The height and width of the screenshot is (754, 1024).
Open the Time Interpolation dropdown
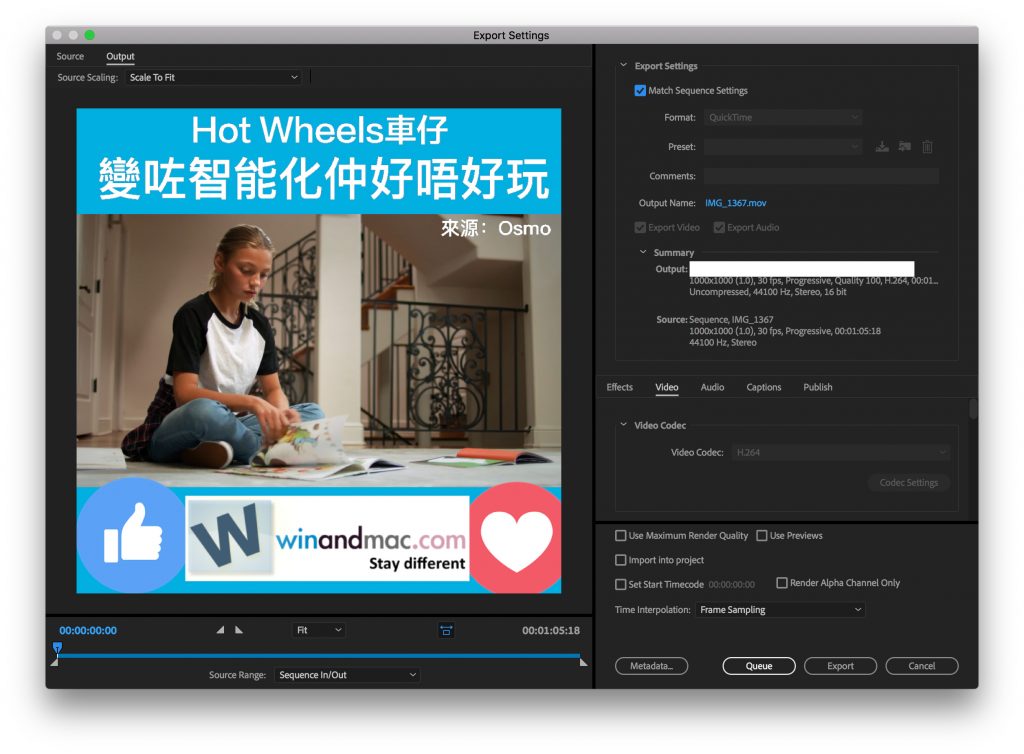(x=780, y=610)
